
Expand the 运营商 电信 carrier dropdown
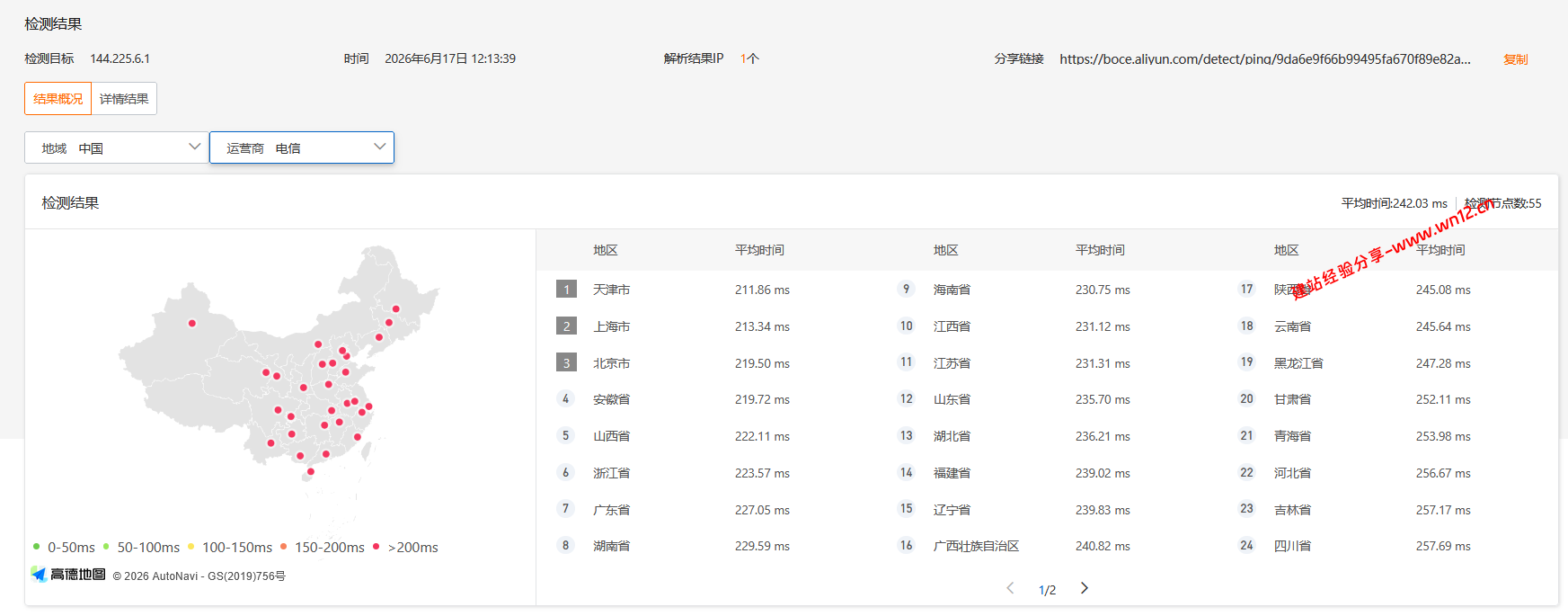[302, 147]
